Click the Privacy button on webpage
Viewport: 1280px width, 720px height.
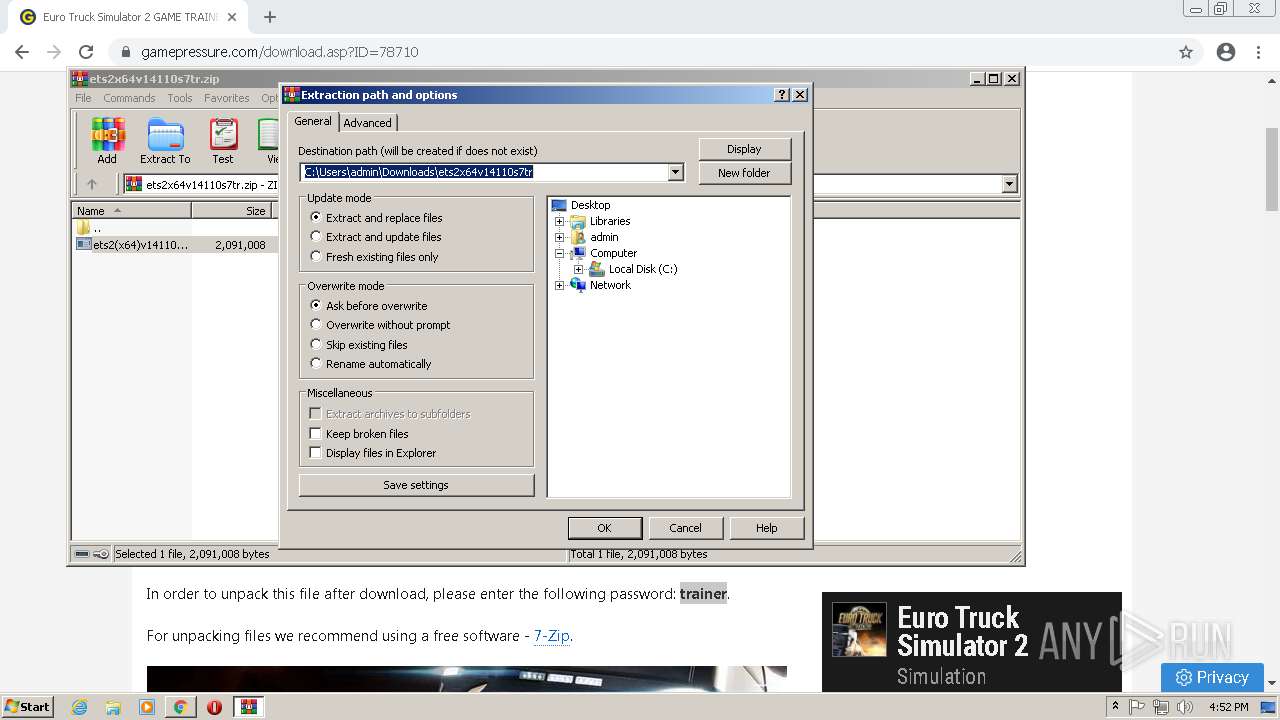tap(1212, 677)
